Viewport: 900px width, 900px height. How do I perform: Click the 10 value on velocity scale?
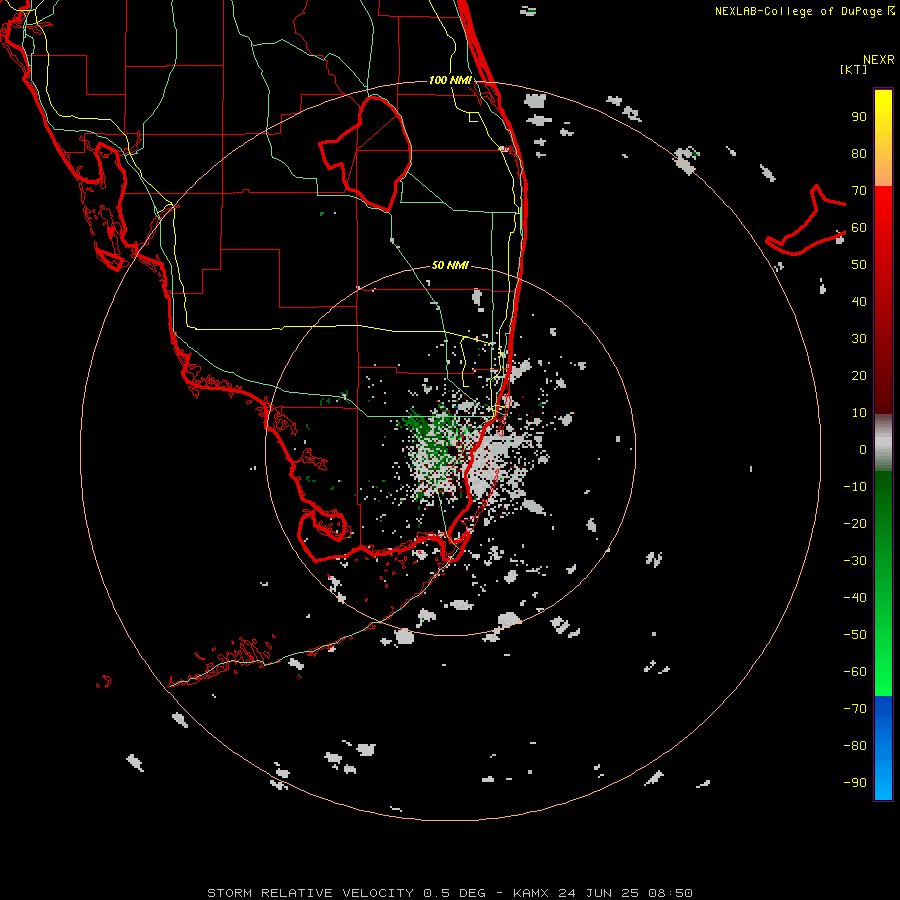tap(859, 413)
